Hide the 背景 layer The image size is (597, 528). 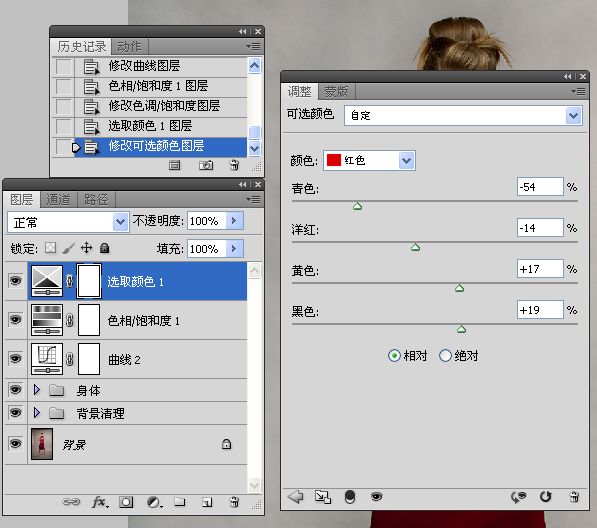[x=15, y=443]
